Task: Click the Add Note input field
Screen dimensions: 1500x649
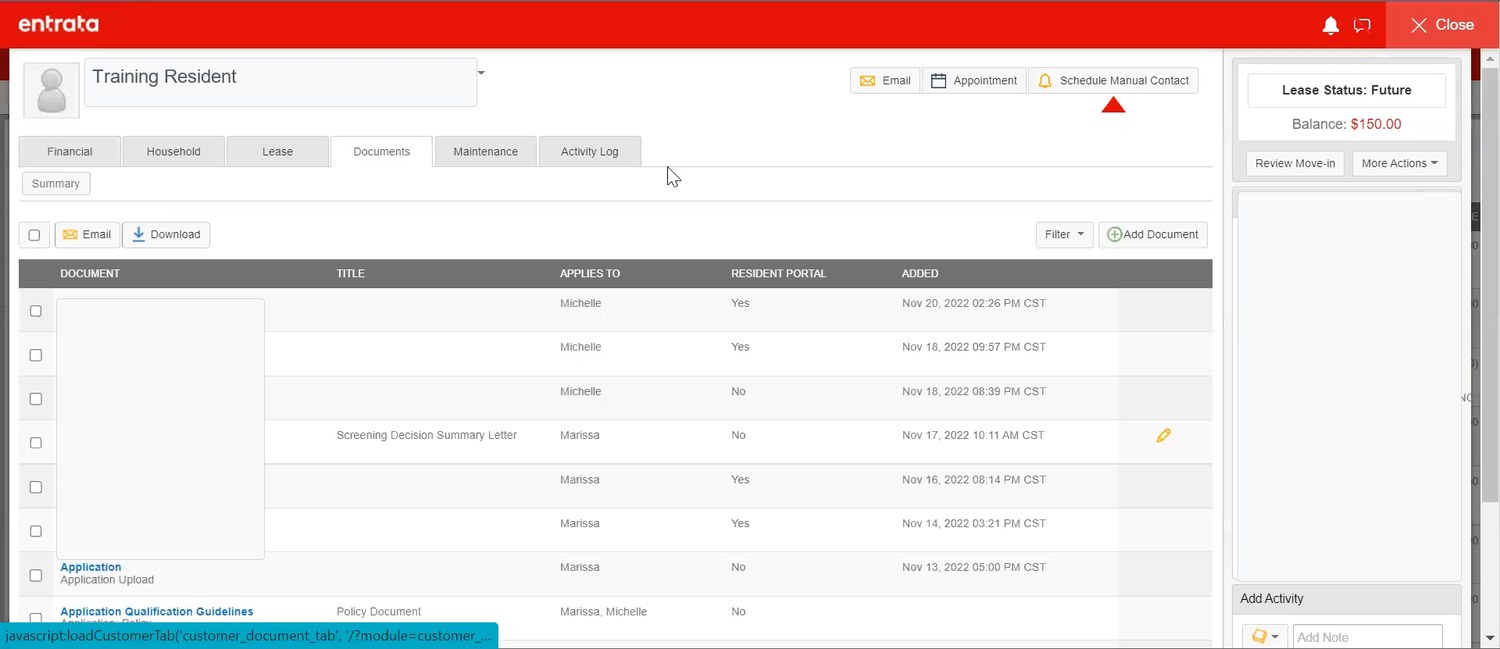Action: point(1367,637)
